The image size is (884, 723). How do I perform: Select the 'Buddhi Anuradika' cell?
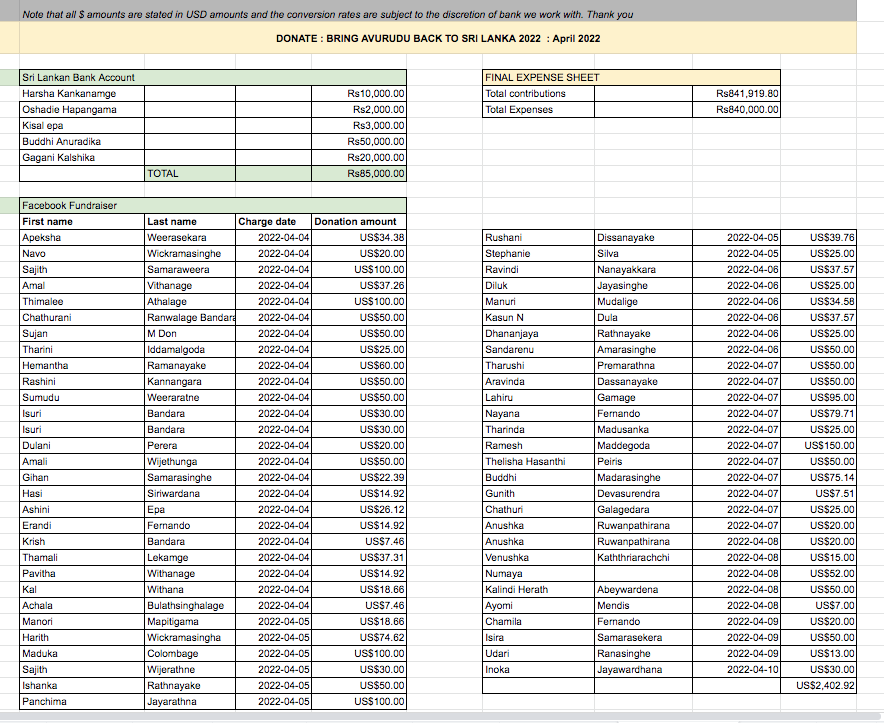(x=82, y=142)
